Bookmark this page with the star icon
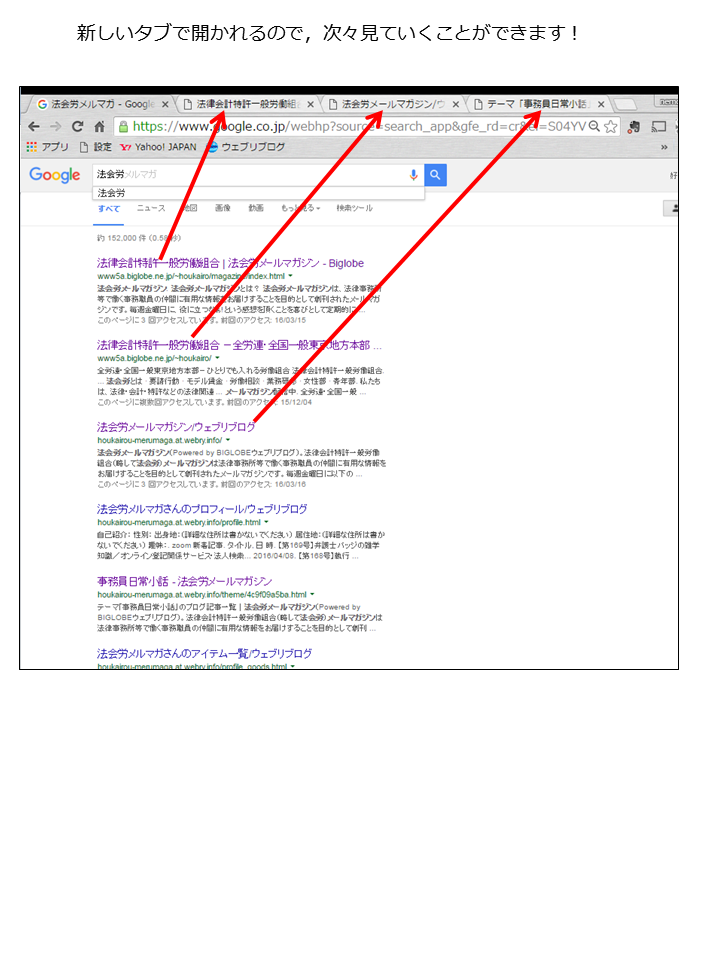Screen dimensions: 720x960 pos(611,127)
